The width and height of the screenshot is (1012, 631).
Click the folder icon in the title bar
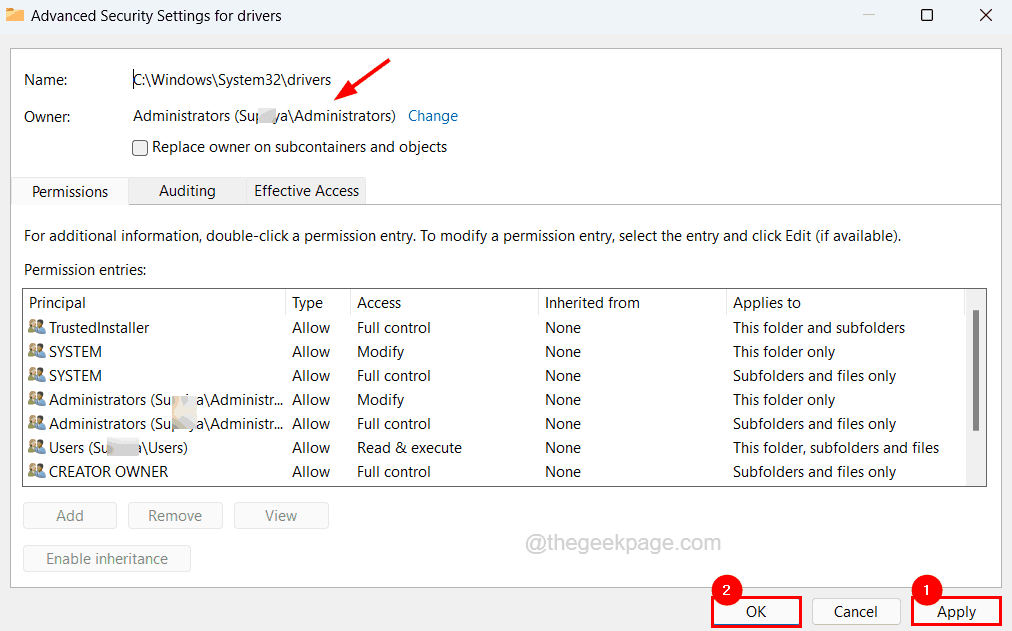click(14, 15)
